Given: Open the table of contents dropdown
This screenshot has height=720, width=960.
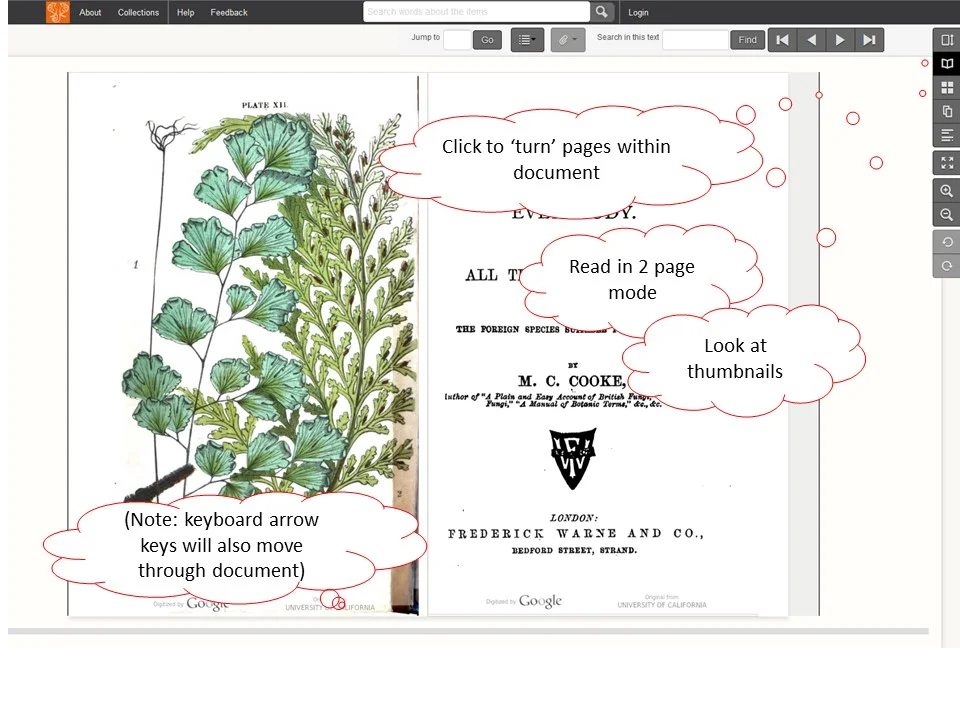Looking at the screenshot, I should tap(527, 40).
